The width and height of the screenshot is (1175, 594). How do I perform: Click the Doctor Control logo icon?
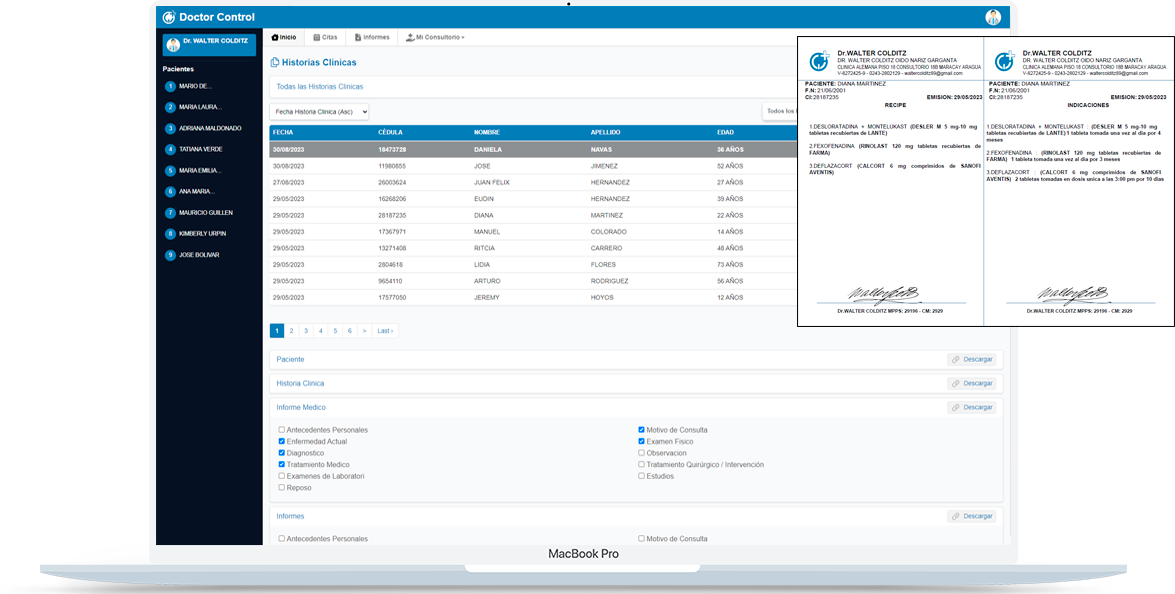click(x=168, y=17)
